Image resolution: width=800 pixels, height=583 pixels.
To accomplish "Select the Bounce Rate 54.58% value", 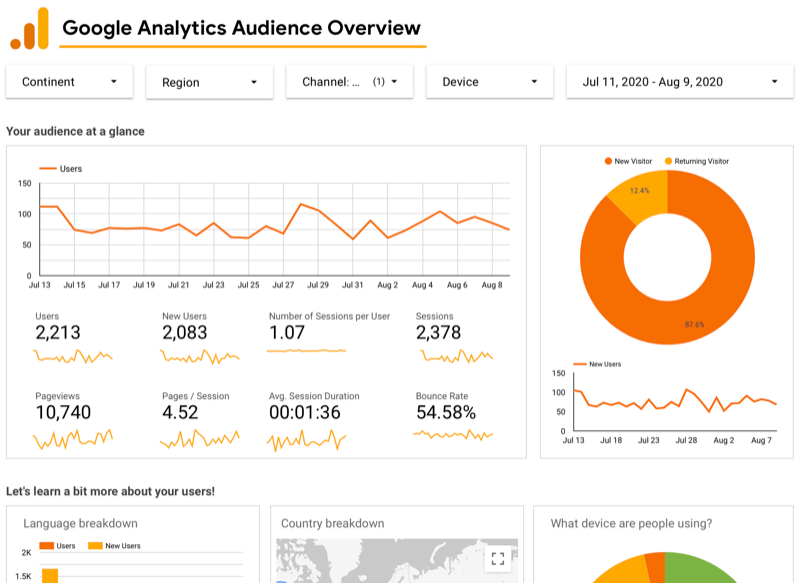I will coord(446,412).
